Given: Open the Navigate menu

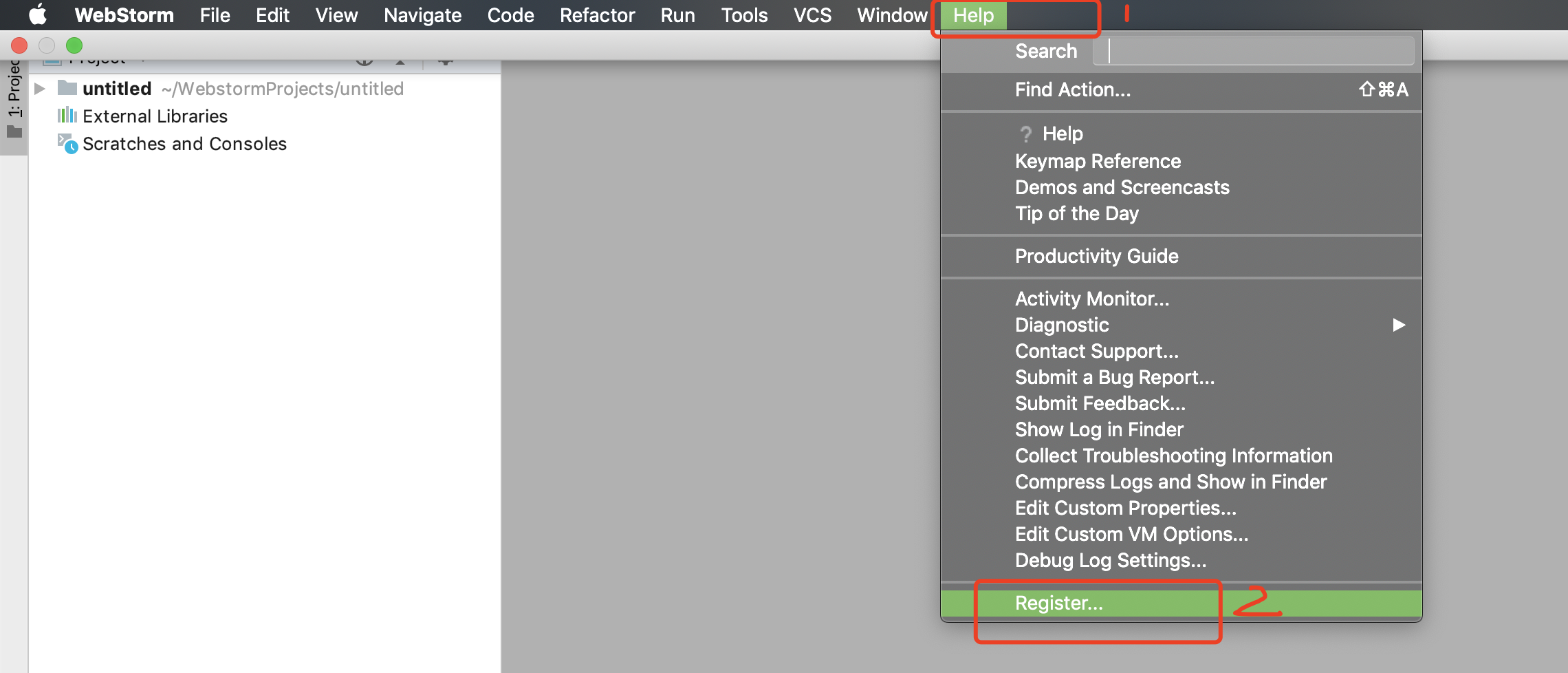Looking at the screenshot, I should click(423, 15).
